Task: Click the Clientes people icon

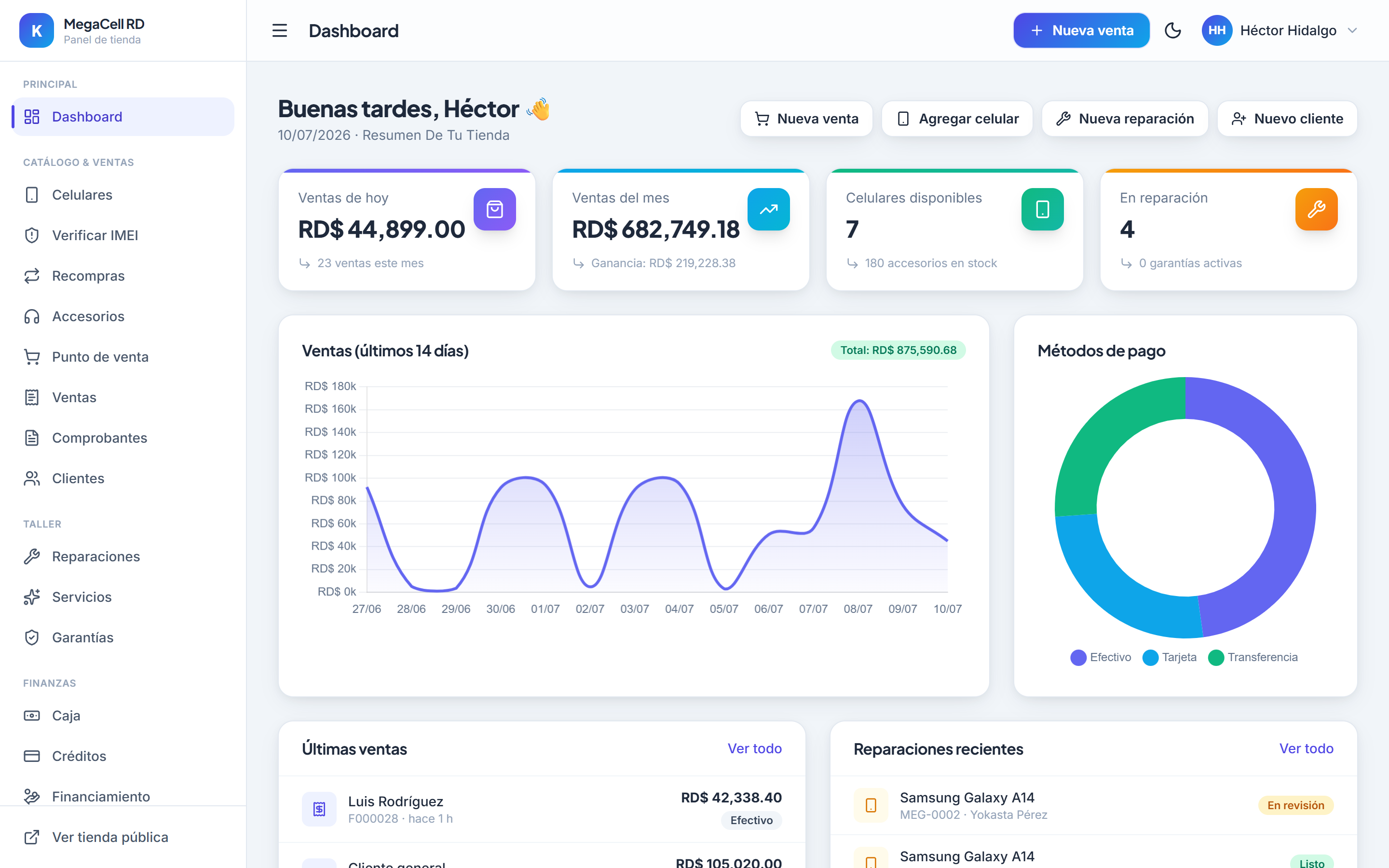Action: pyautogui.click(x=32, y=478)
